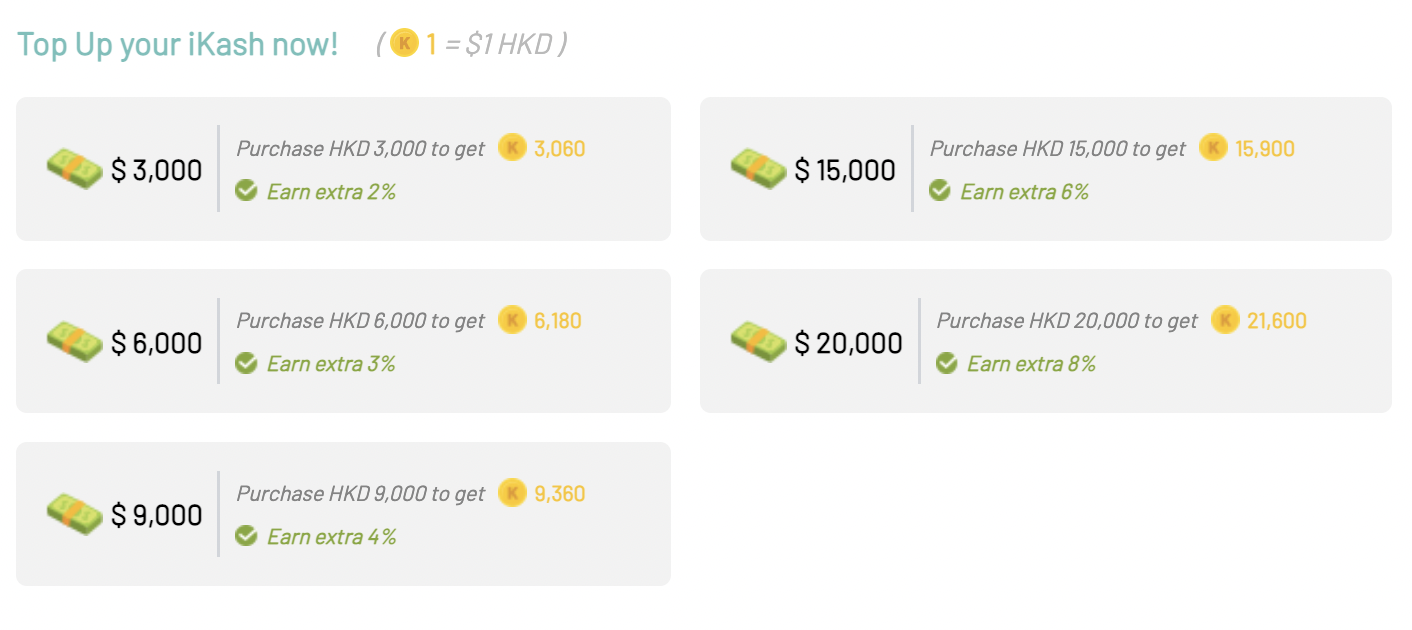
Task: Click the gold coin icon next to 6,180
Action: tap(512, 320)
